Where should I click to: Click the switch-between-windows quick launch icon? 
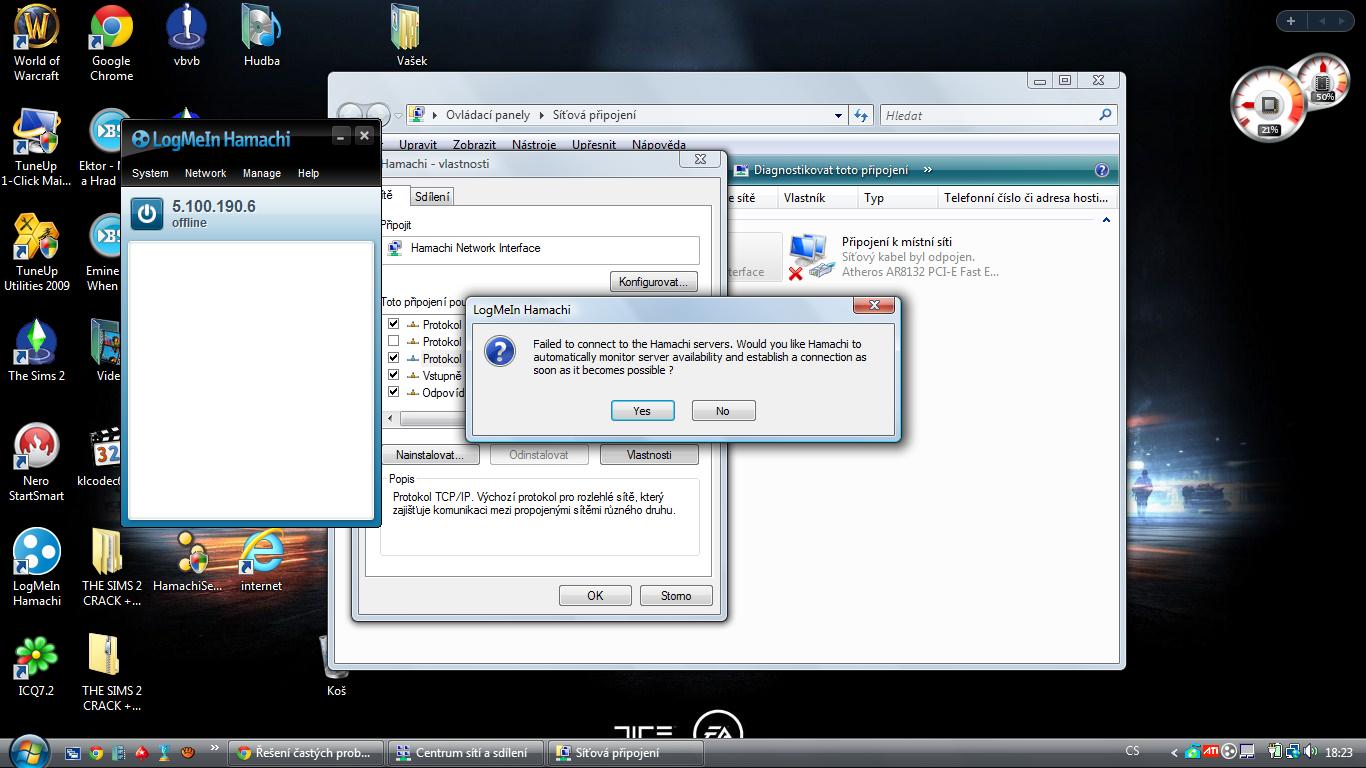(73, 753)
